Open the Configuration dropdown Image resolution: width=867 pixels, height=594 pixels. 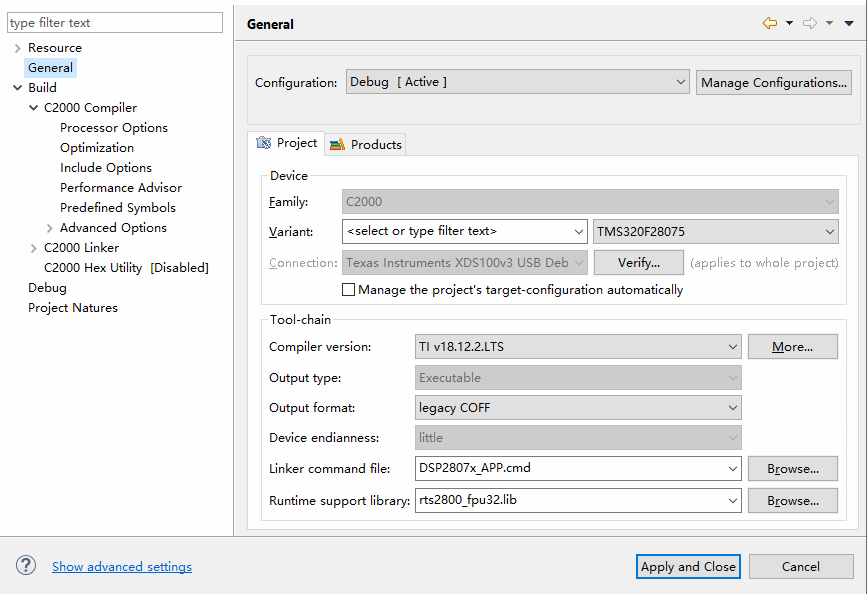click(x=518, y=82)
